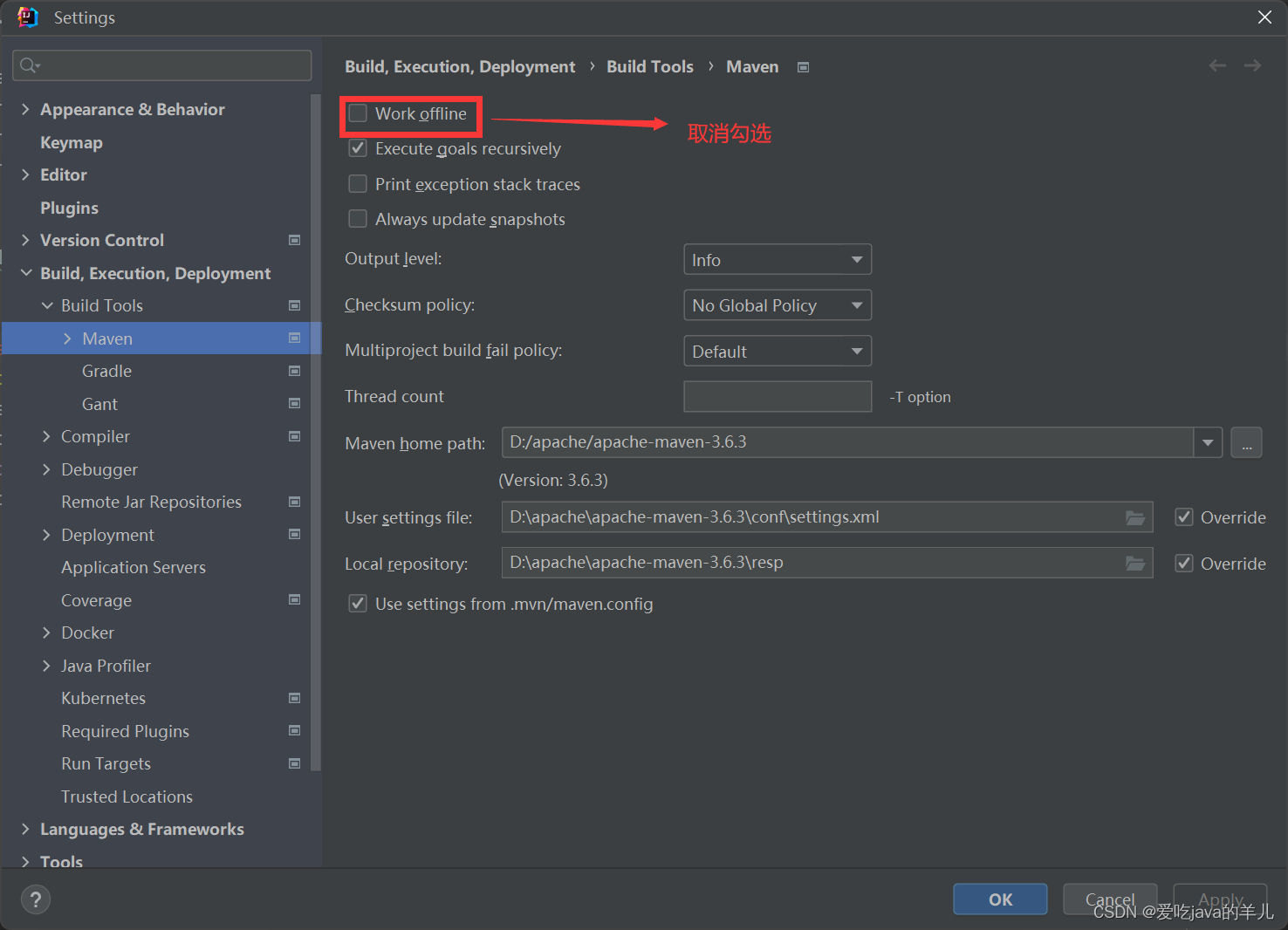Select Keymap in the settings tree
Viewport: 1288px width, 930px height.
tap(72, 142)
